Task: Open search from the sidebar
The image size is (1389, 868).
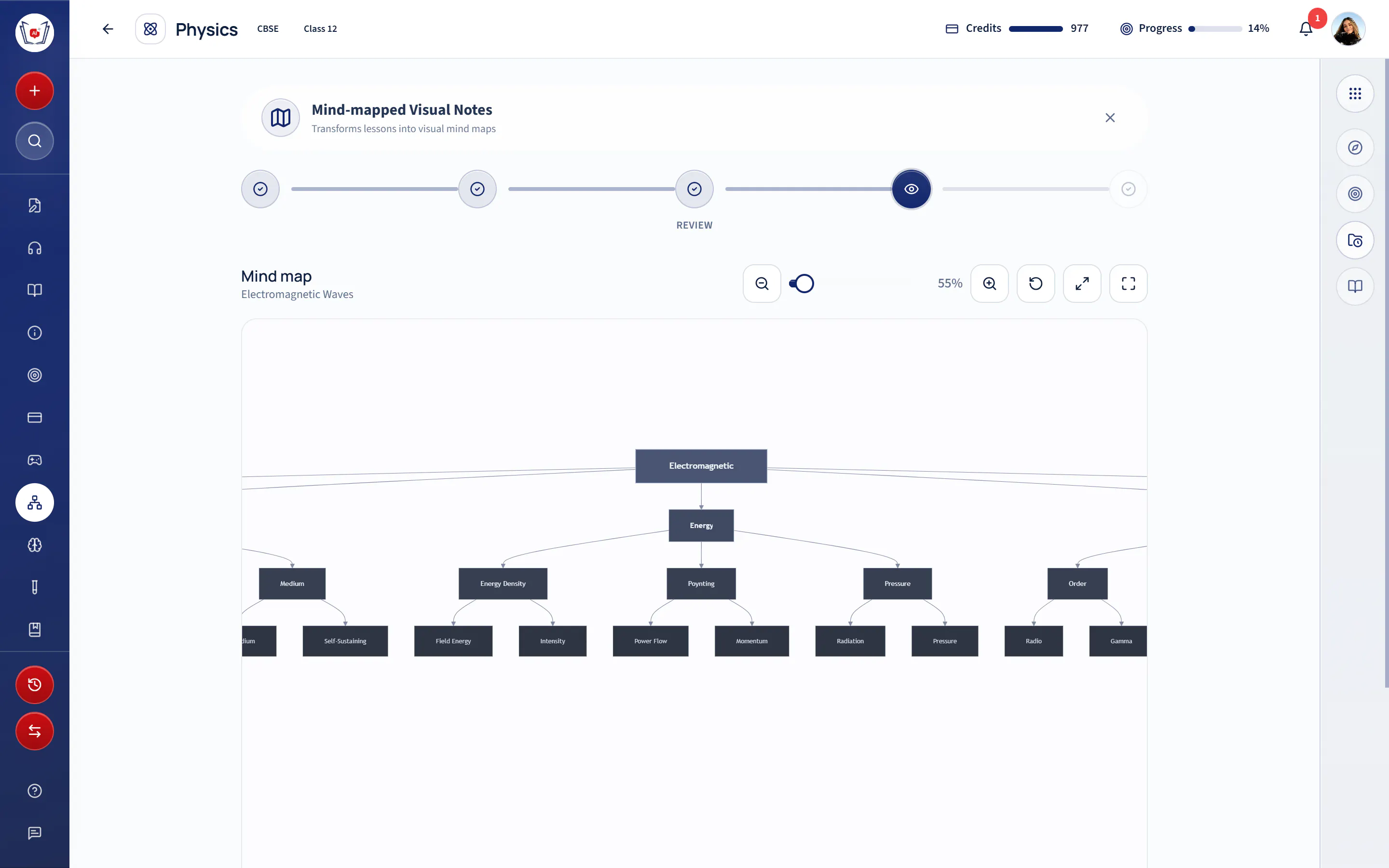Action: pos(34,141)
